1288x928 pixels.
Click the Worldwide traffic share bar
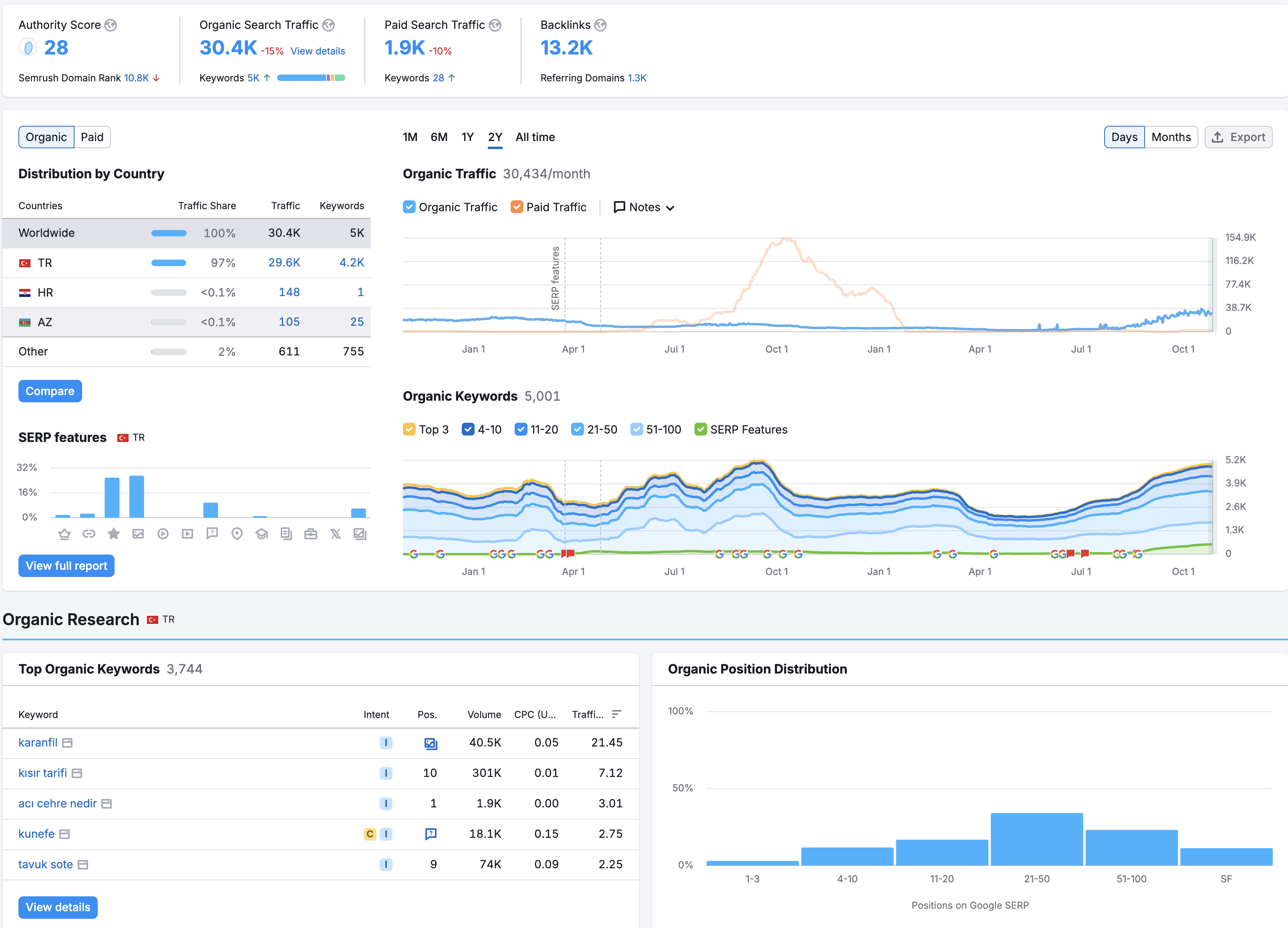[169, 233]
